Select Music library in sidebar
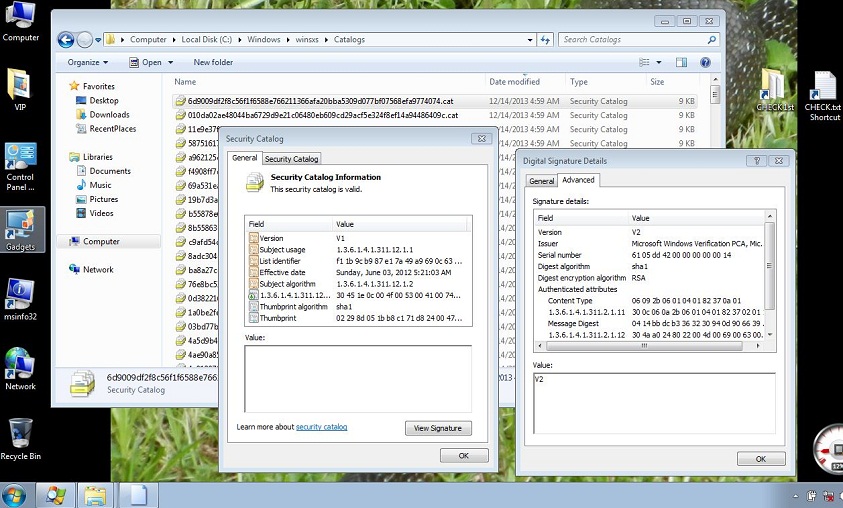The height and width of the screenshot is (508, 843). [x=100, y=185]
